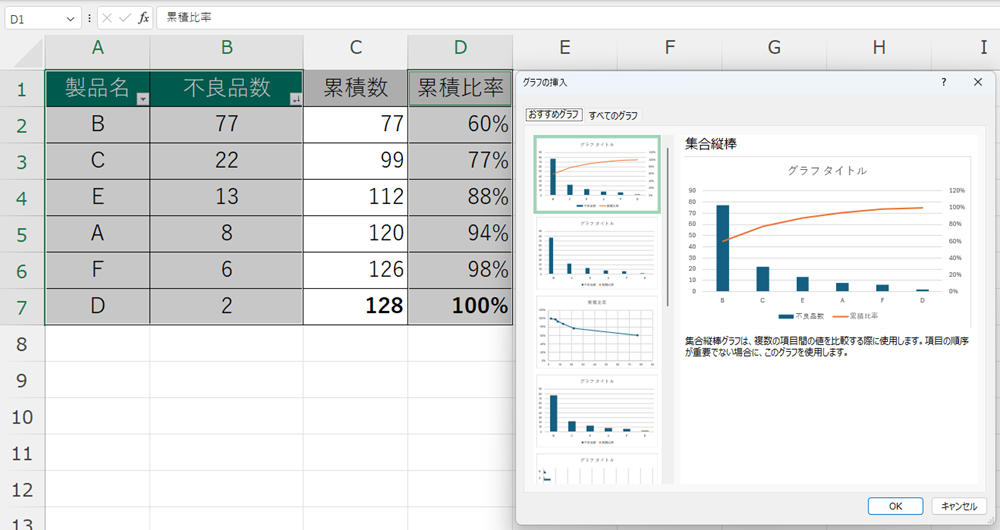The height and width of the screenshot is (530, 1000).
Task: Click cell C7 containing 128
Action: [355, 306]
